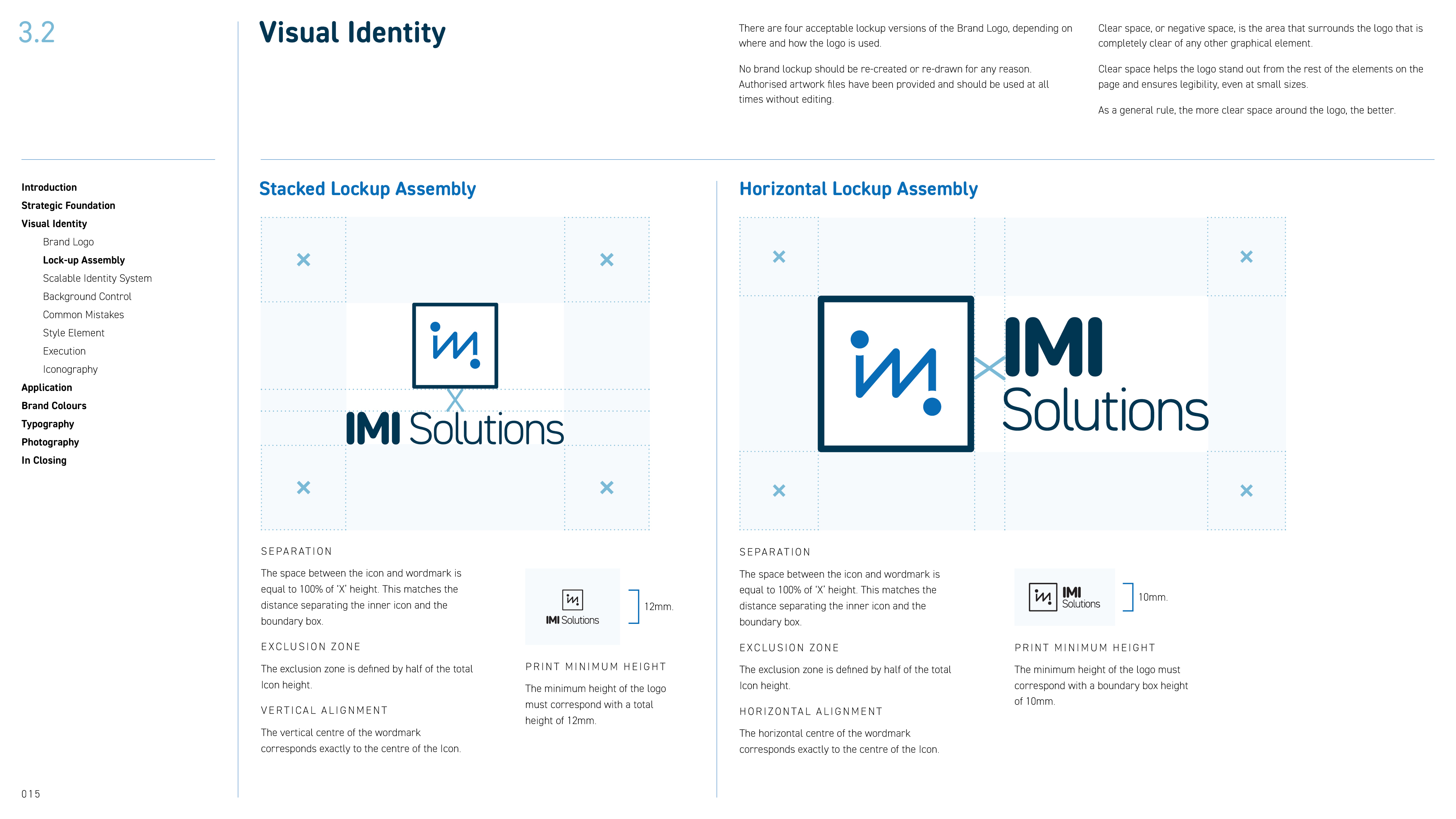This screenshot has height=819, width=1456.
Task: Click the X separator between stacked icon and wordmark
Action: 455,400
